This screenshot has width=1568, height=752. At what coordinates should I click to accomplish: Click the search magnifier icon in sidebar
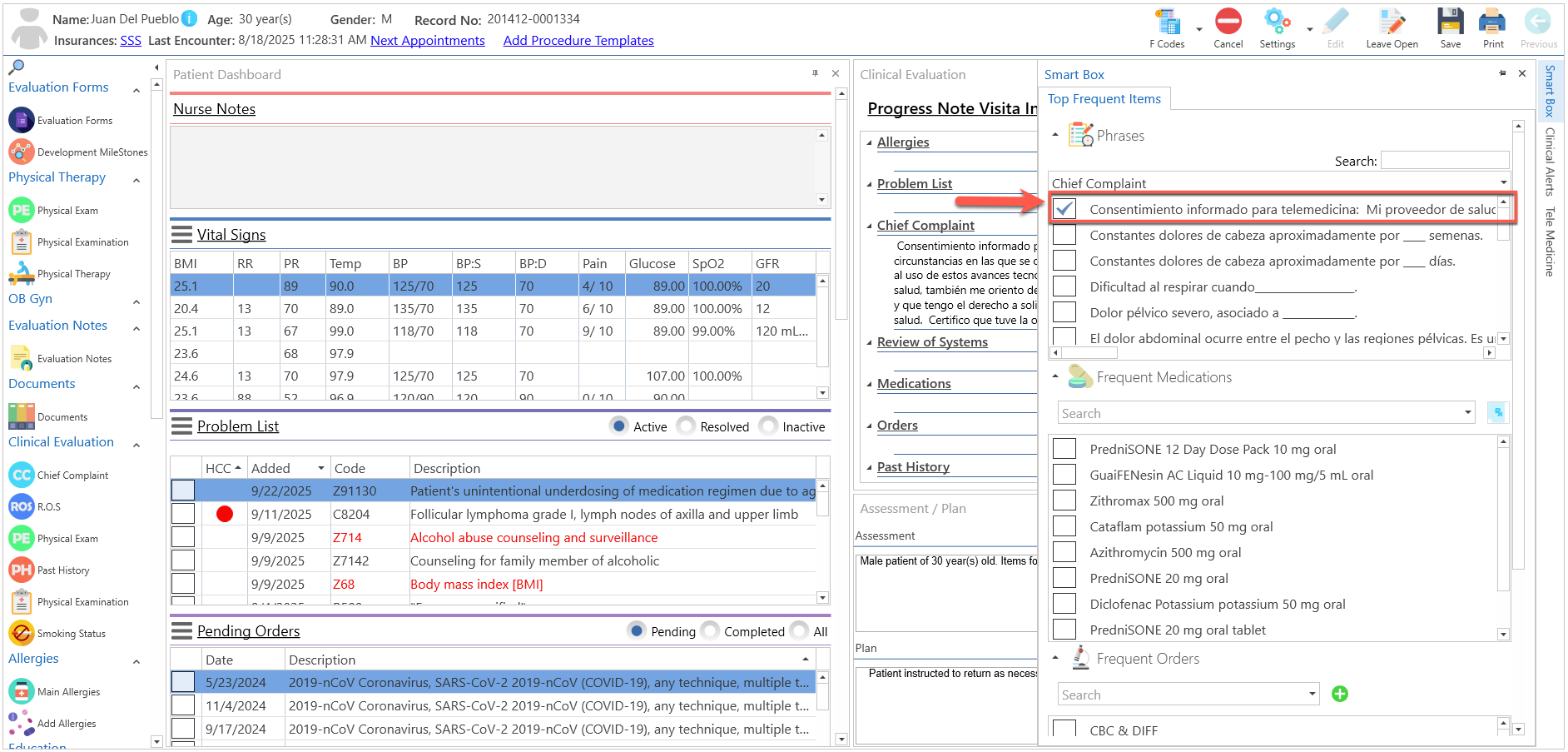tap(16, 67)
